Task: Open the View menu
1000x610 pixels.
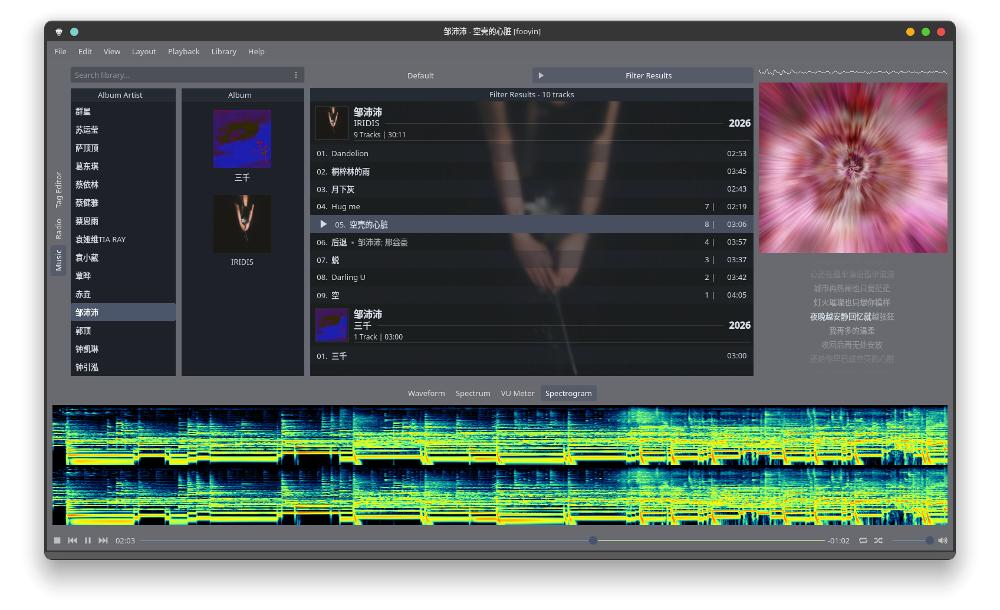Action: point(112,52)
